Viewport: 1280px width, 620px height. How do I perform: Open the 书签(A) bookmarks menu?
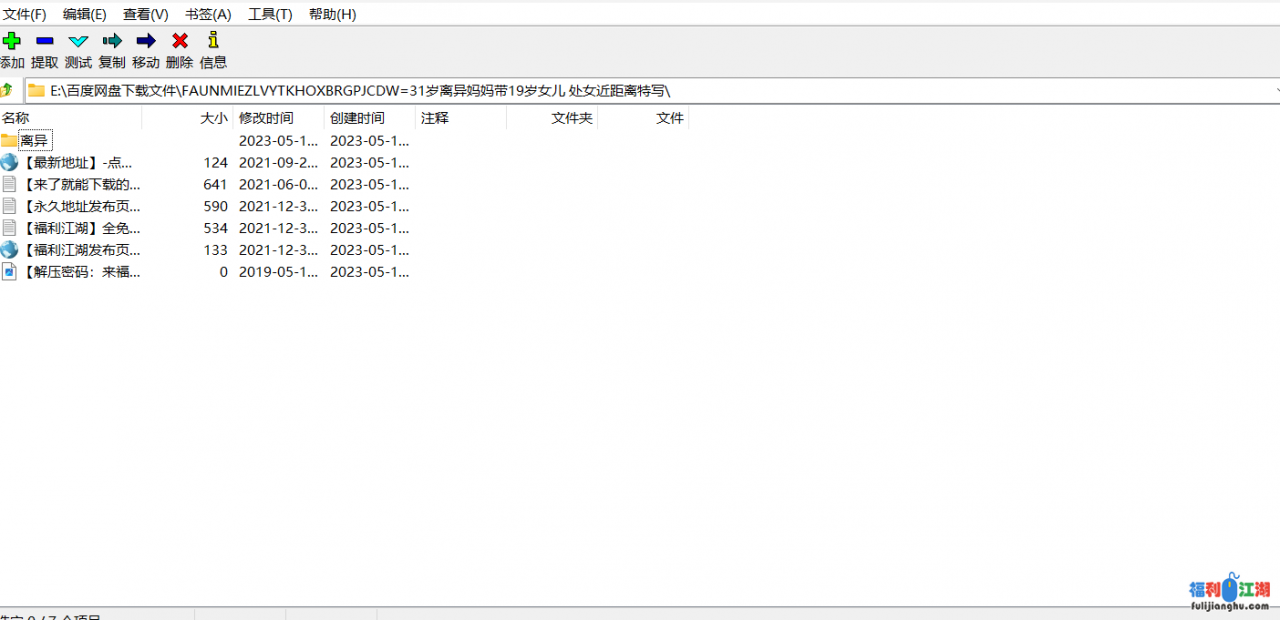(x=208, y=14)
